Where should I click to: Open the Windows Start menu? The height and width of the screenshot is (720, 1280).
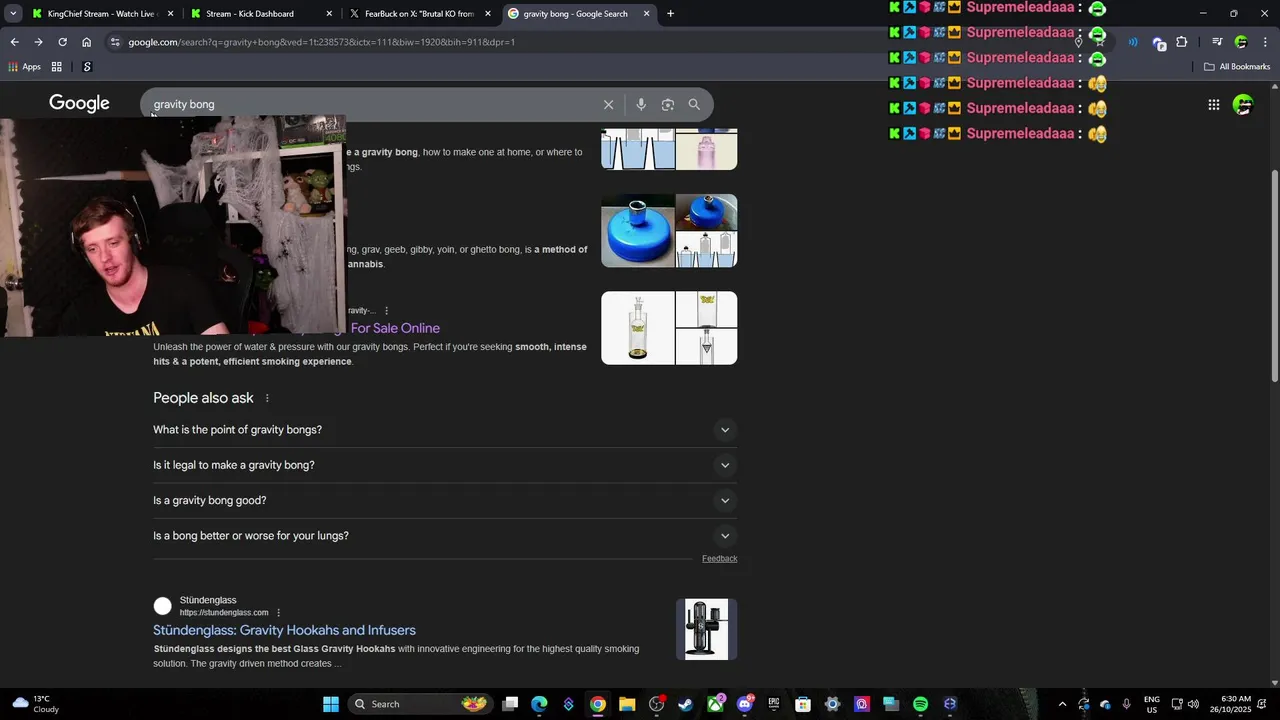(331, 704)
